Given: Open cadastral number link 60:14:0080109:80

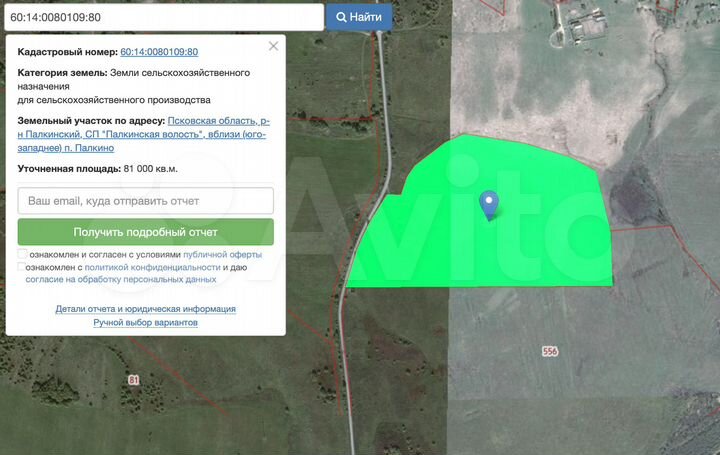Looking at the screenshot, I should coord(159,52).
